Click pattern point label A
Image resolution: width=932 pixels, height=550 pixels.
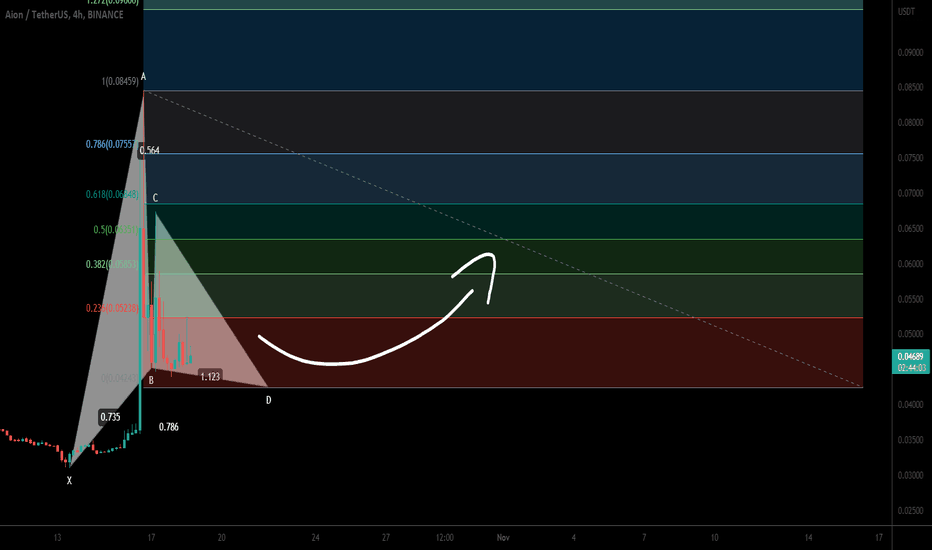tap(143, 77)
